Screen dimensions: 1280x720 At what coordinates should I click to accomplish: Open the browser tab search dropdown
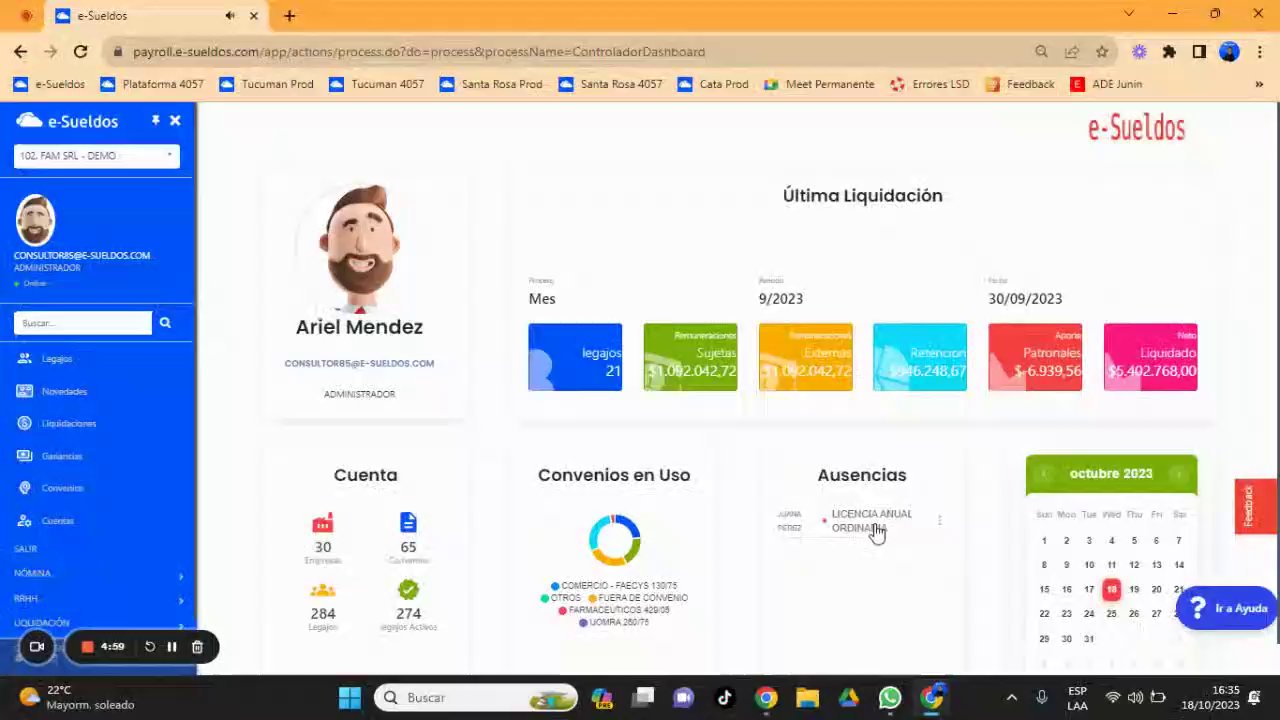(1129, 14)
